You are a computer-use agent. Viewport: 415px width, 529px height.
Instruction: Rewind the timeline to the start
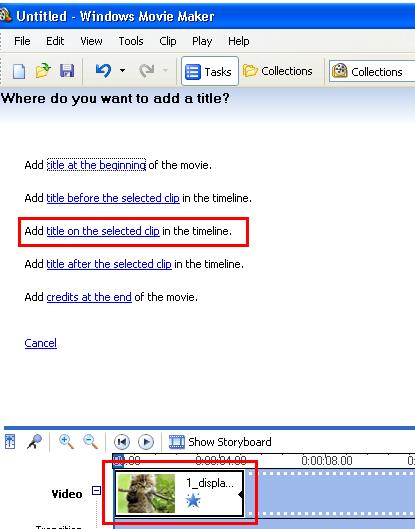tap(122, 442)
